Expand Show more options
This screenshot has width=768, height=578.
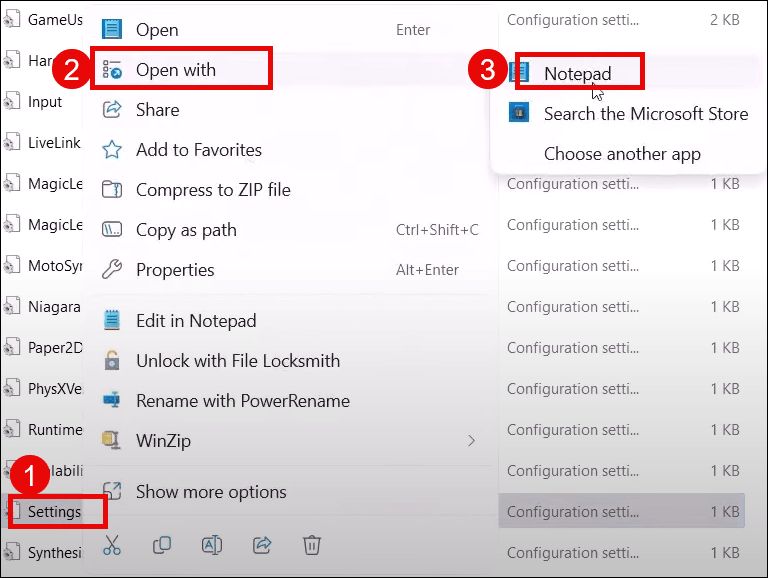tap(211, 492)
